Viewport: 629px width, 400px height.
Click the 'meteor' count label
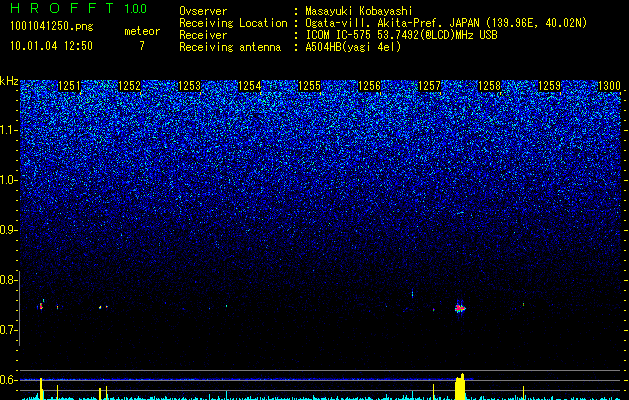142,31
